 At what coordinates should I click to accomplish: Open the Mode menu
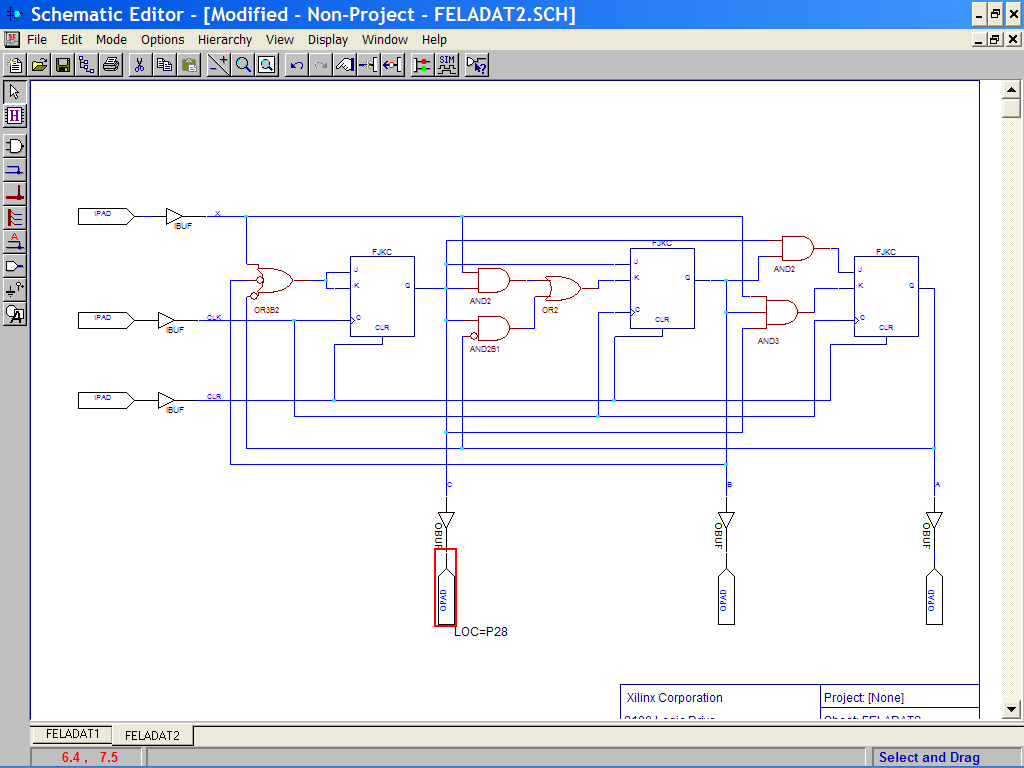(x=111, y=40)
